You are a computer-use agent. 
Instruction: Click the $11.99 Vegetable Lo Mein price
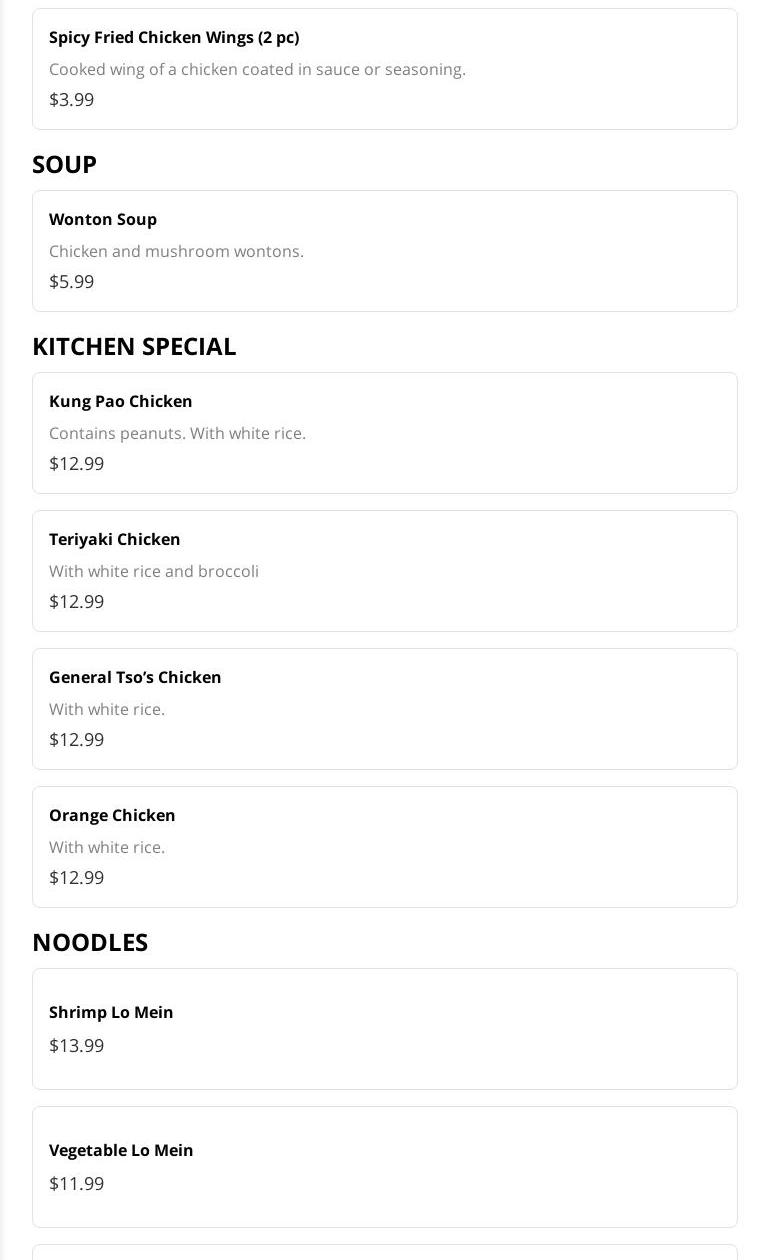77,1184
